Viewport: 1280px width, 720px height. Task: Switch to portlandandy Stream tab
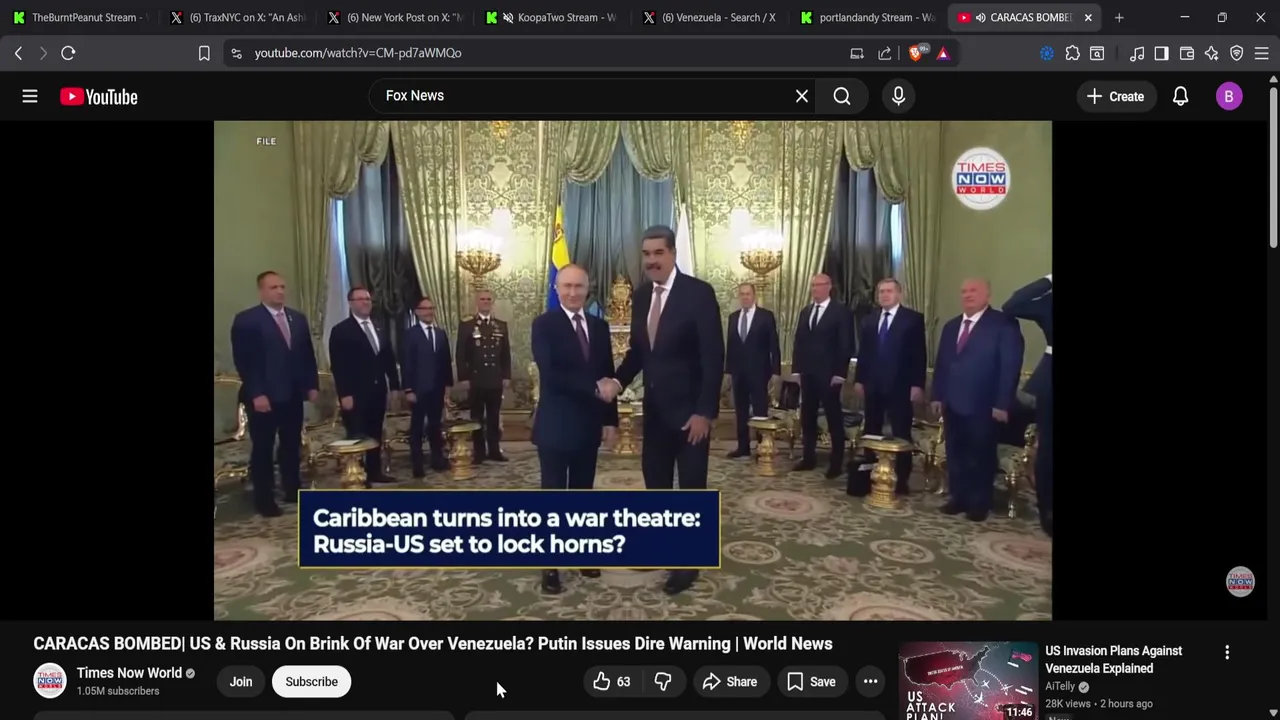pyautogui.click(x=870, y=17)
